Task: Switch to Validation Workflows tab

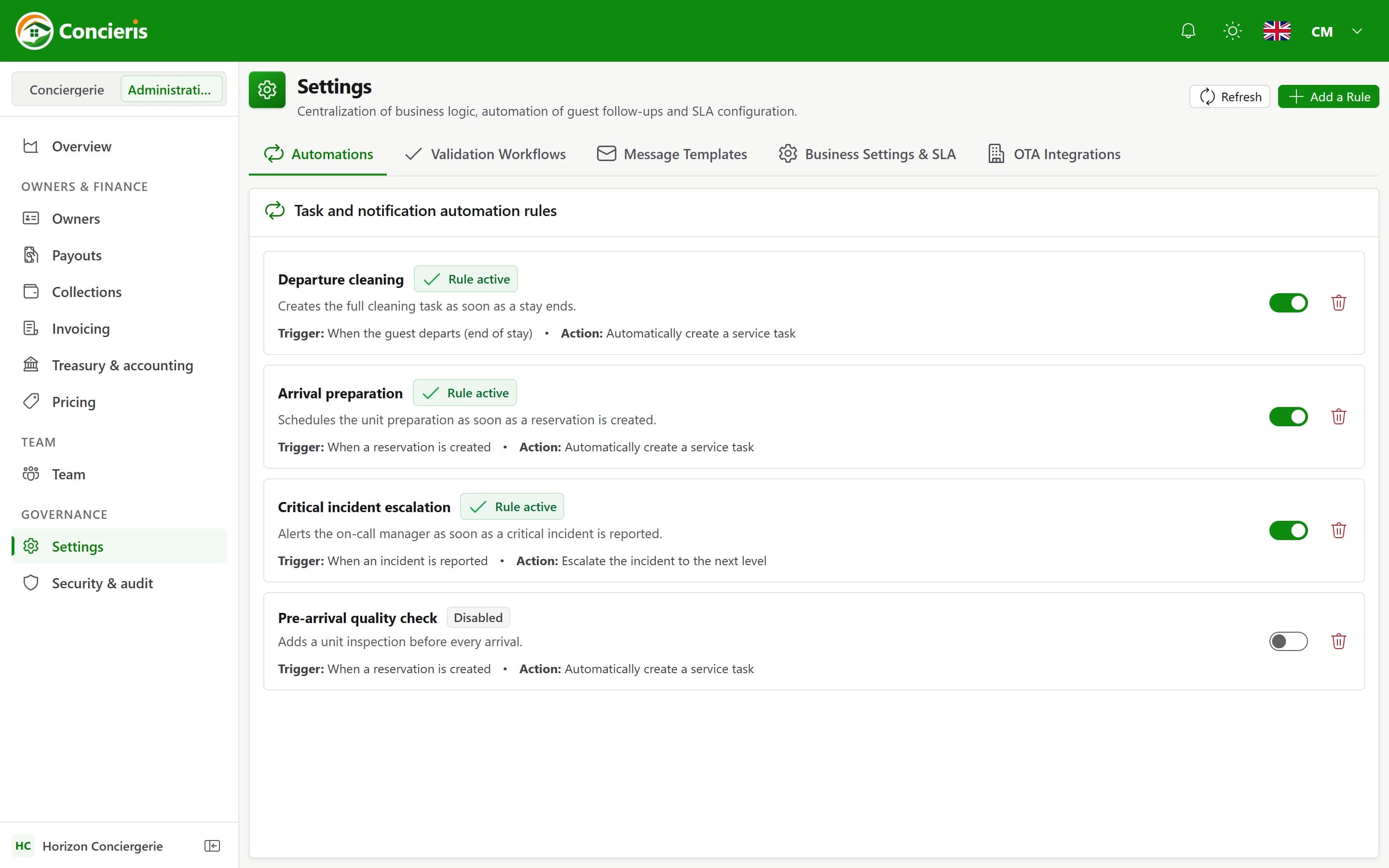Action: pyautogui.click(x=485, y=154)
